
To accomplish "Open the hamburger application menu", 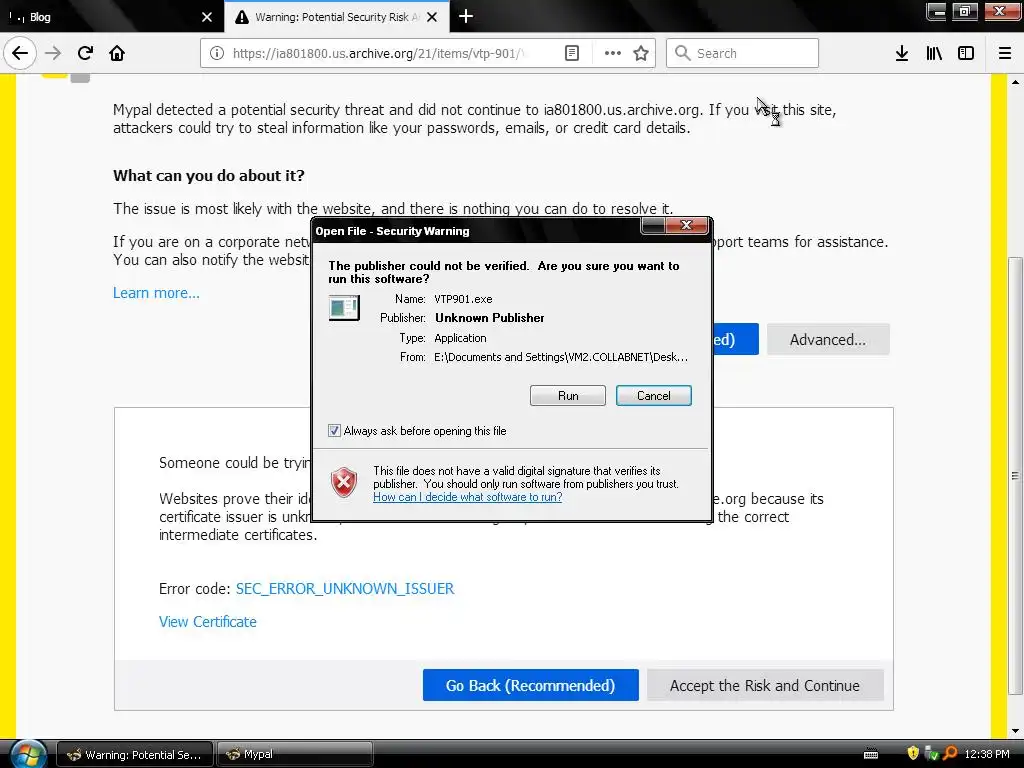I will (1005, 53).
